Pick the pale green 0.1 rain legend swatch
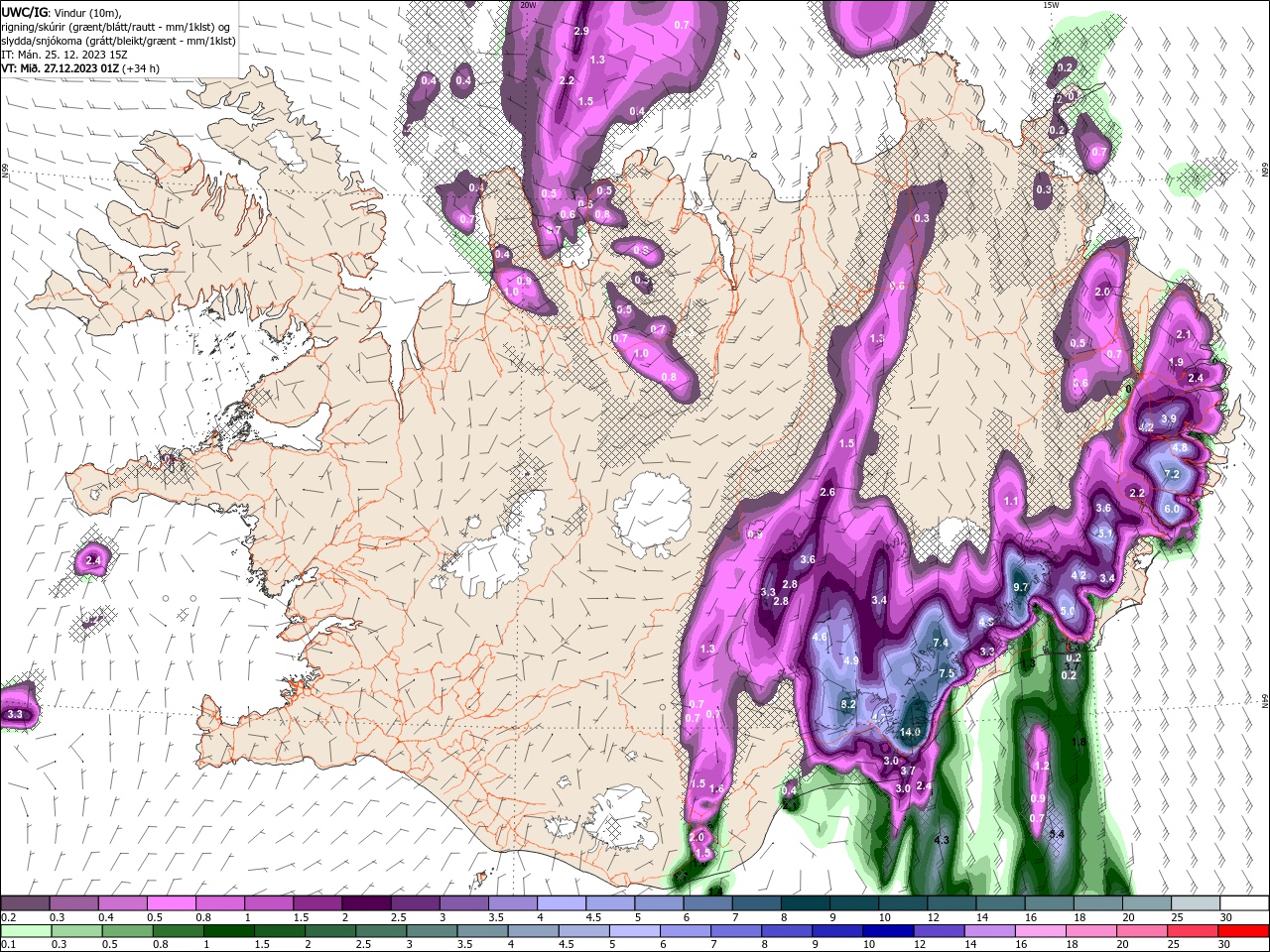1270x952 pixels. click(x=26, y=931)
